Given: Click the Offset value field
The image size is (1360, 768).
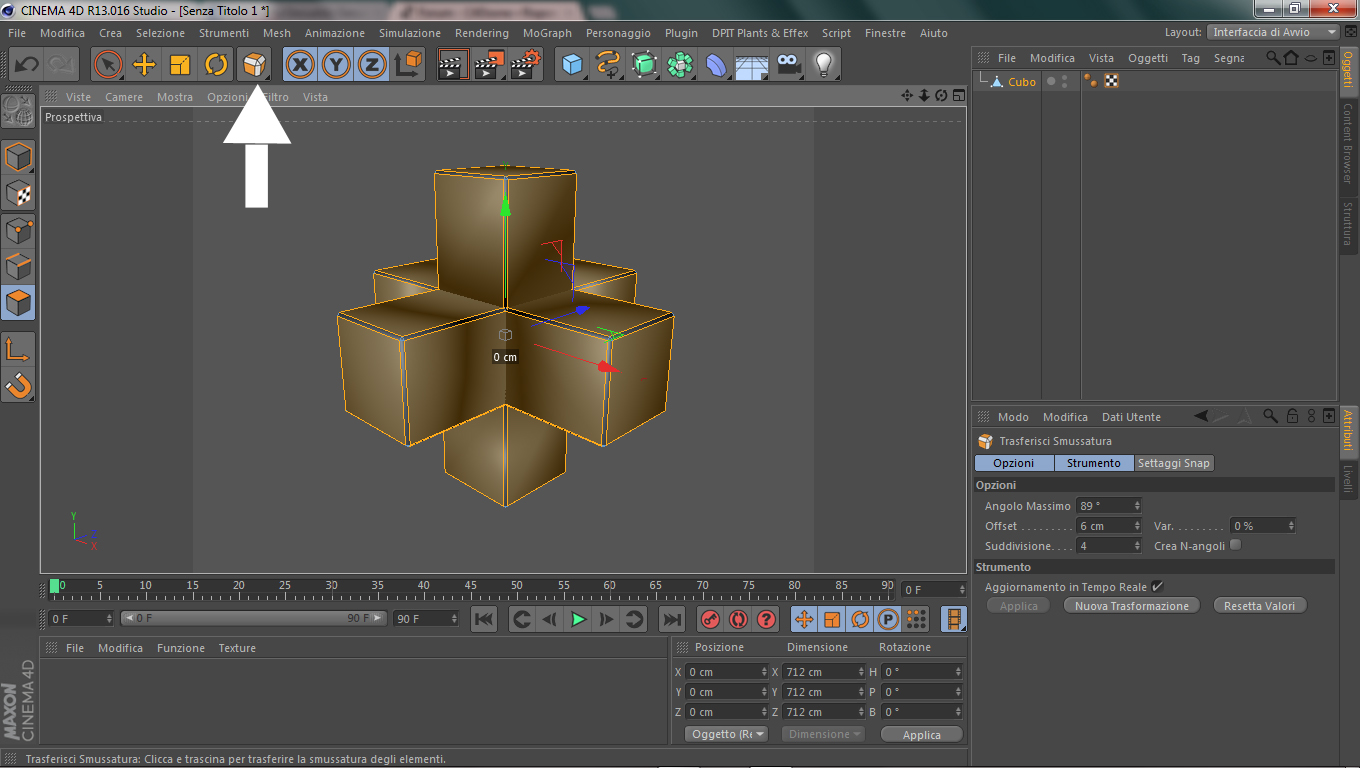Looking at the screenshot, I should [x=1107, y=526].
